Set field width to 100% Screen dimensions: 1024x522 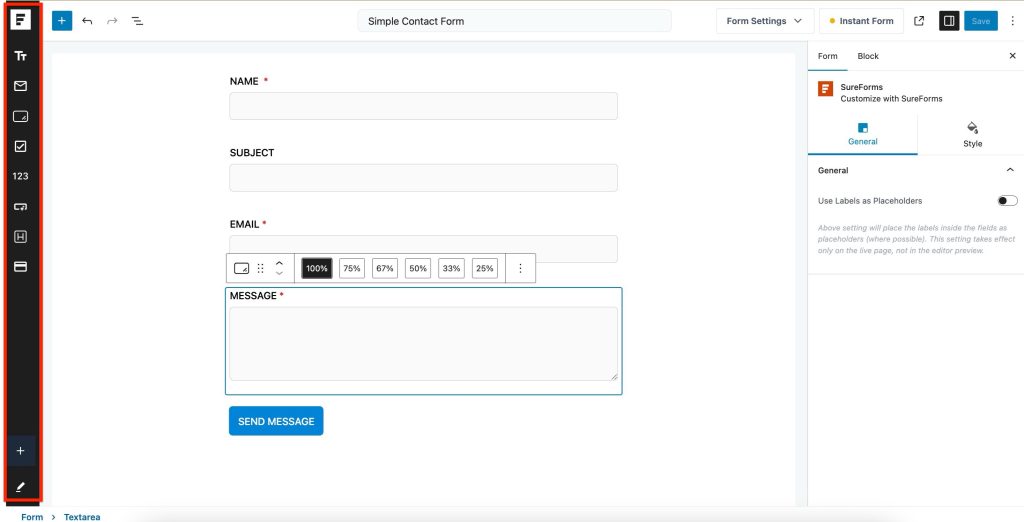tap(317, 269)
